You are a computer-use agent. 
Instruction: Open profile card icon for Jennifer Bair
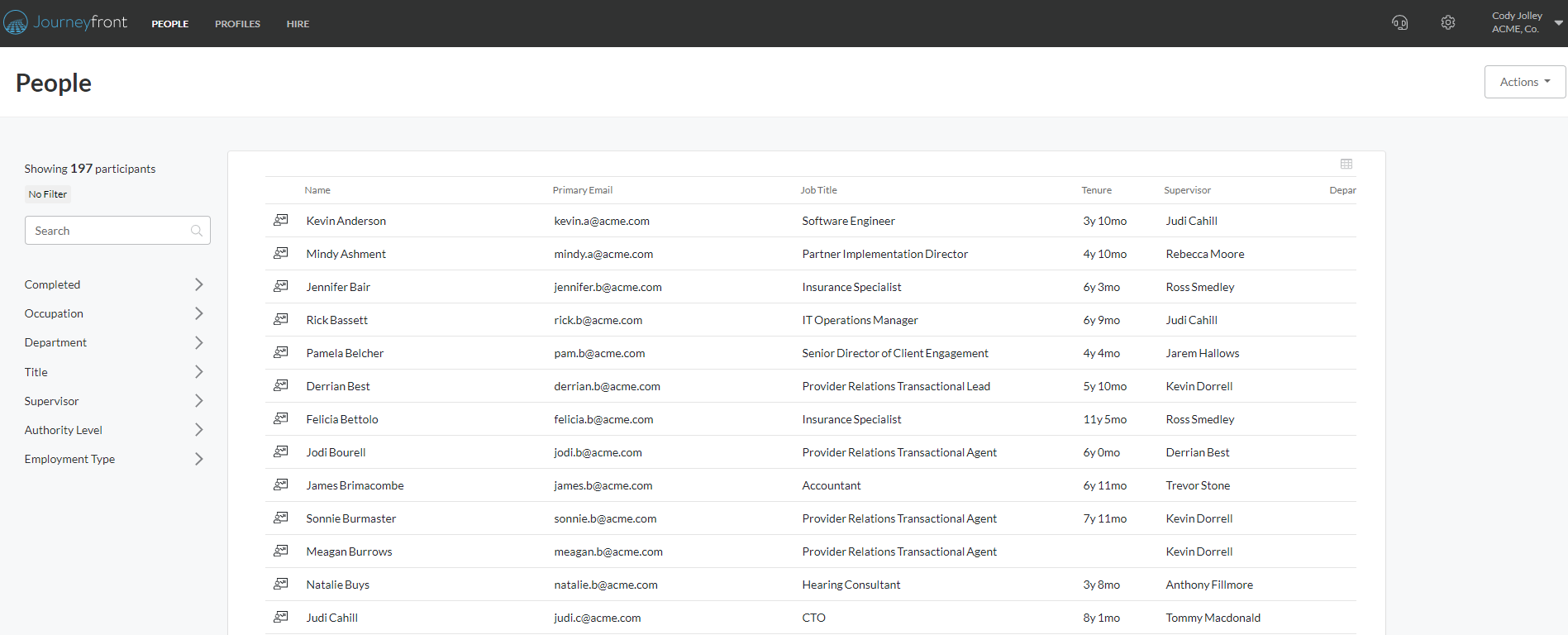281,286
